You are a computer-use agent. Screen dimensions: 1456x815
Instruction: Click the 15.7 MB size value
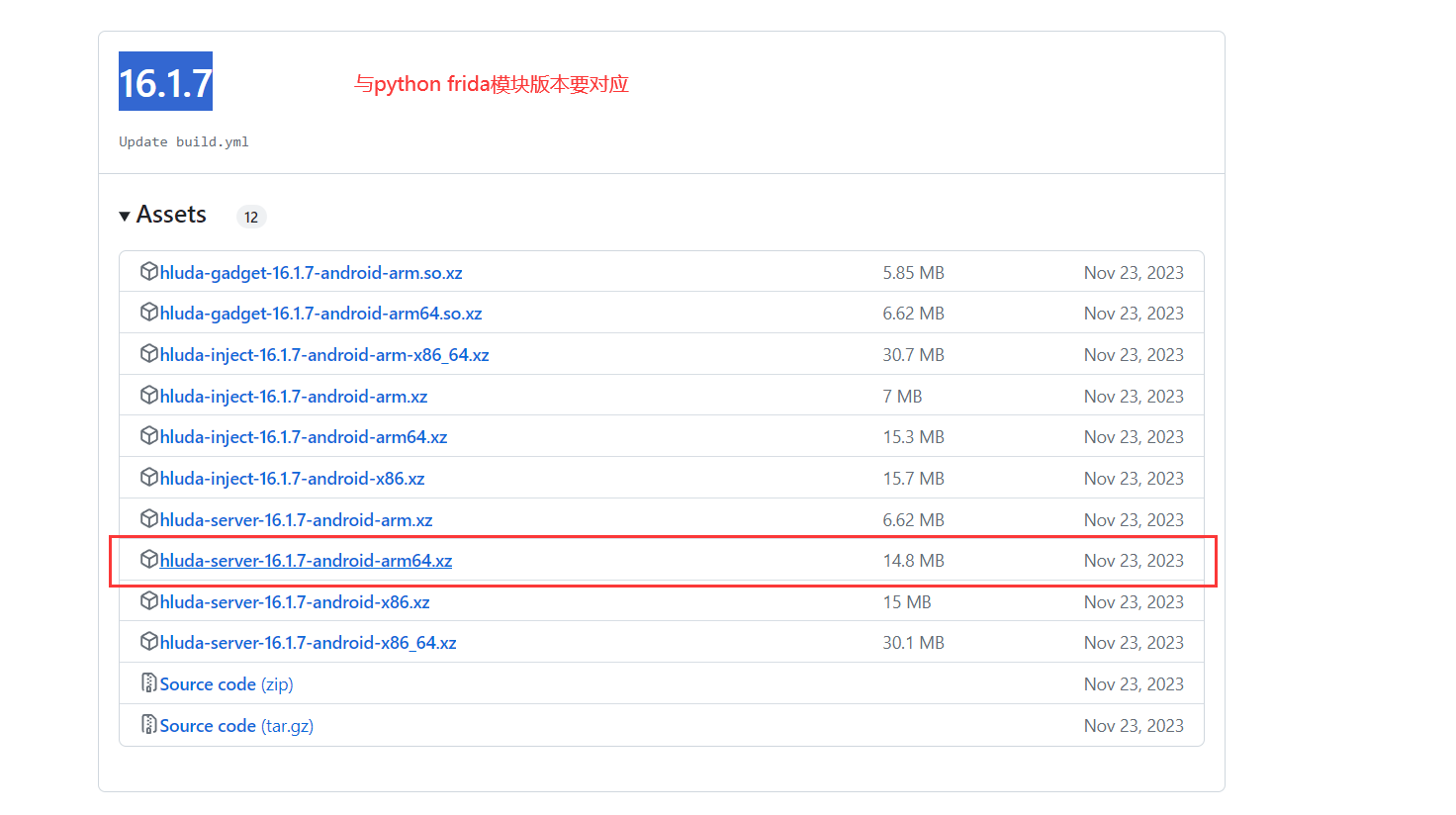click(914, 479)
